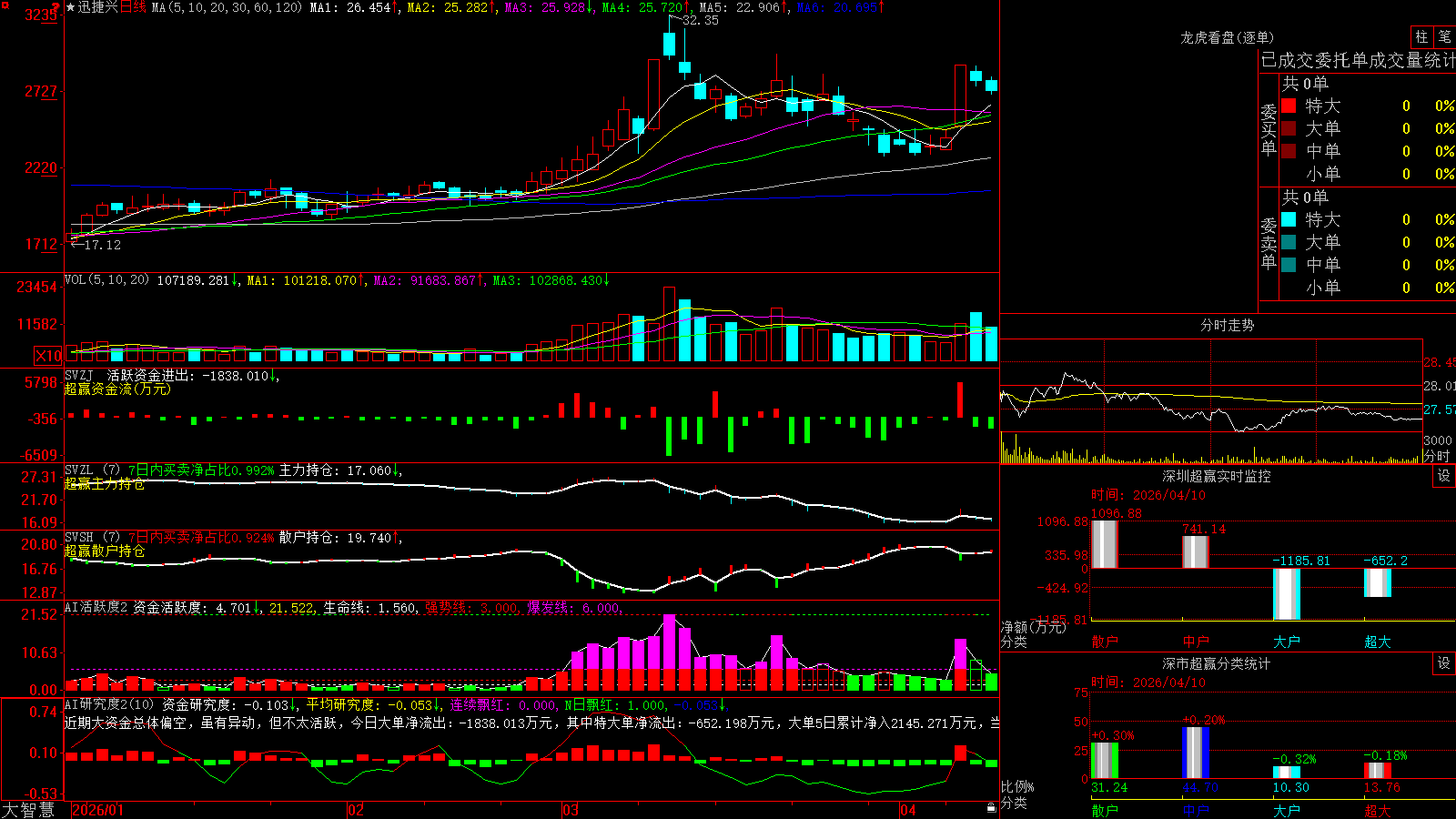Click the star icon before 迅捷兴
This screenshot has height=819, width=1456.
coord(70,7)
